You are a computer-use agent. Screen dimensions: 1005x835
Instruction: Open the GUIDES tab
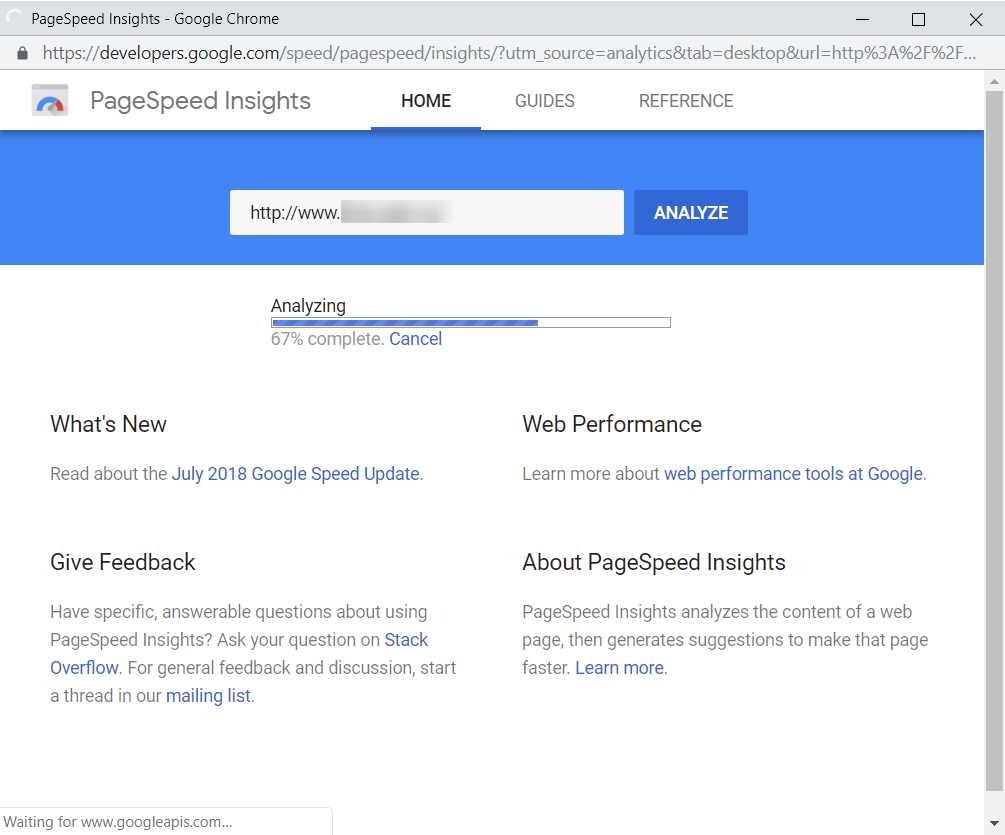pos(545,101)
